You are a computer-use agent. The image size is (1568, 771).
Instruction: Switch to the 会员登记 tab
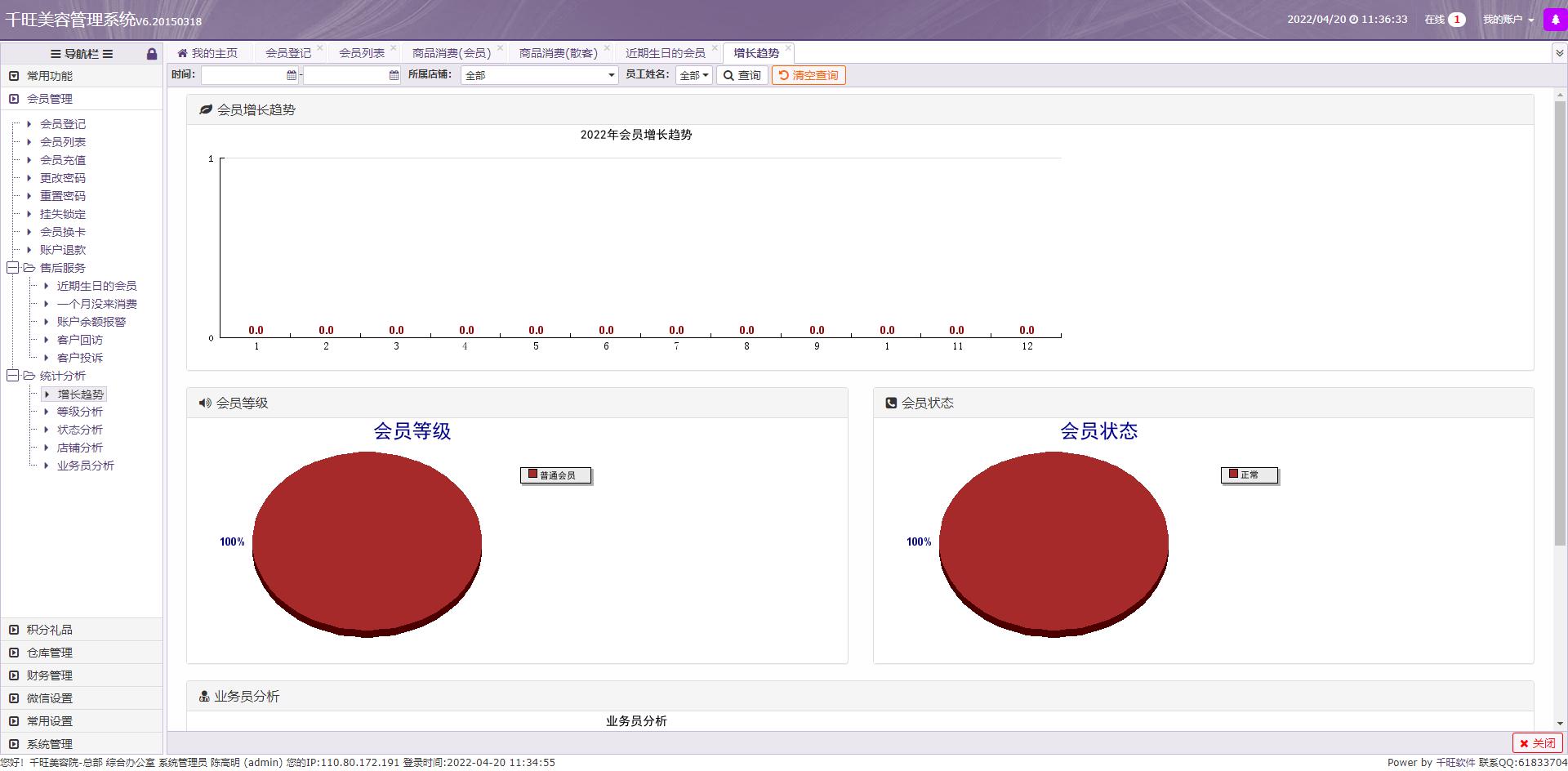point(288,53)
